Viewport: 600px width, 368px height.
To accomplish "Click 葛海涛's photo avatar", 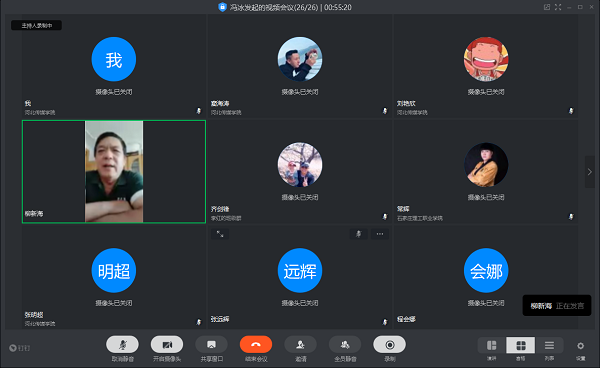I will click(x=300, y=59).
